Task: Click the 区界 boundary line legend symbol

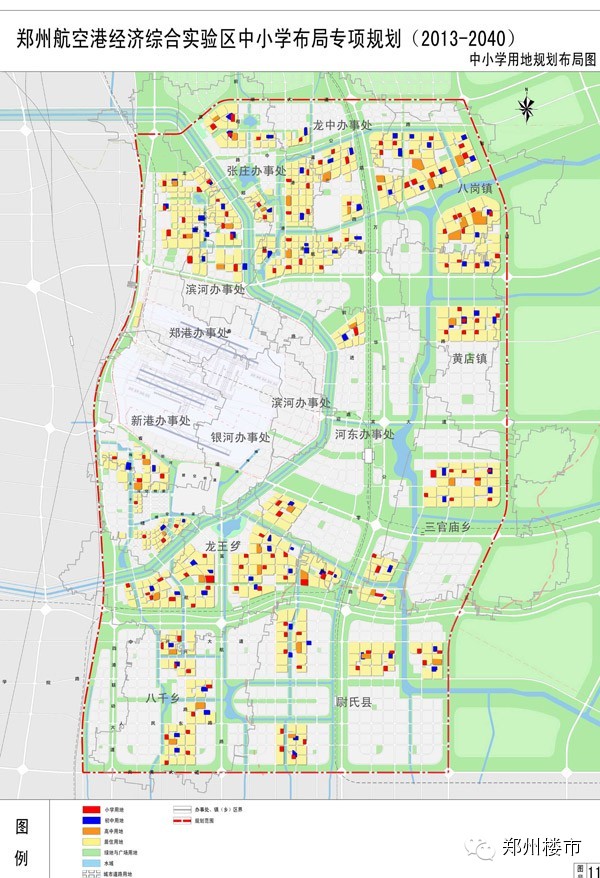Action: pos(182,810)
